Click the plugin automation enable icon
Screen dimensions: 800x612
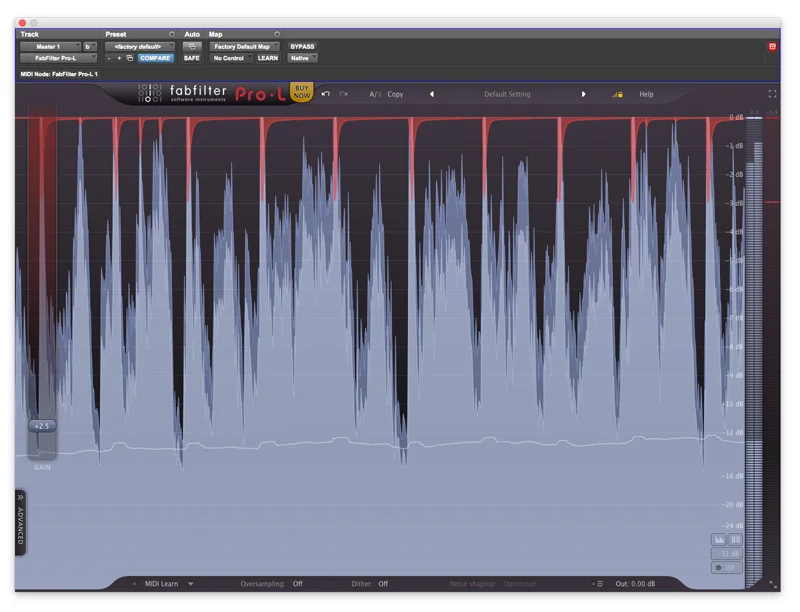[192, 46]
